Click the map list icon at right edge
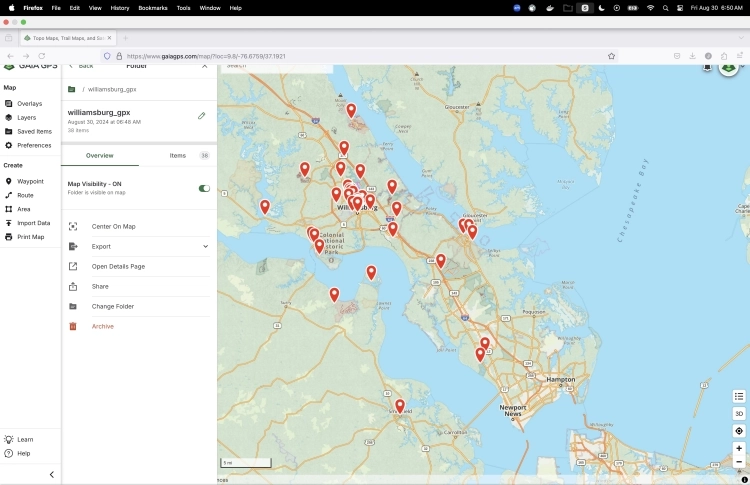750x485 pixels. click(x=739, y=396)
